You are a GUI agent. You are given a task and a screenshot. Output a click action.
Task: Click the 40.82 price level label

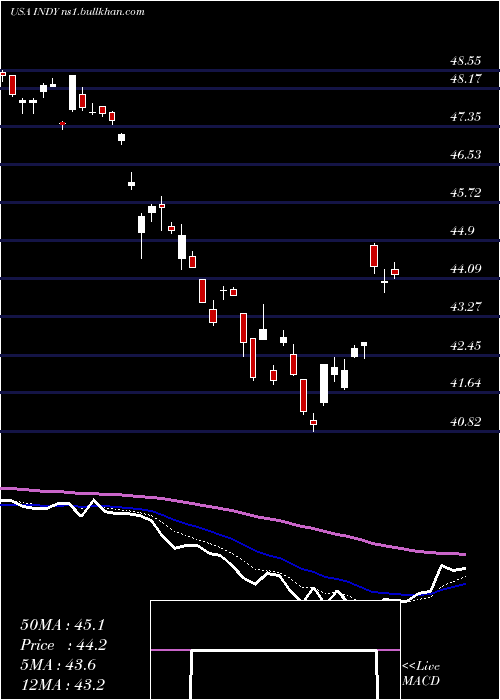click(x=465, y=421)
